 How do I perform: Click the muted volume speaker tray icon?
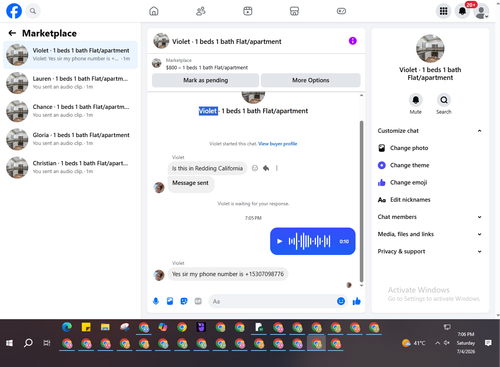[447, 343]
